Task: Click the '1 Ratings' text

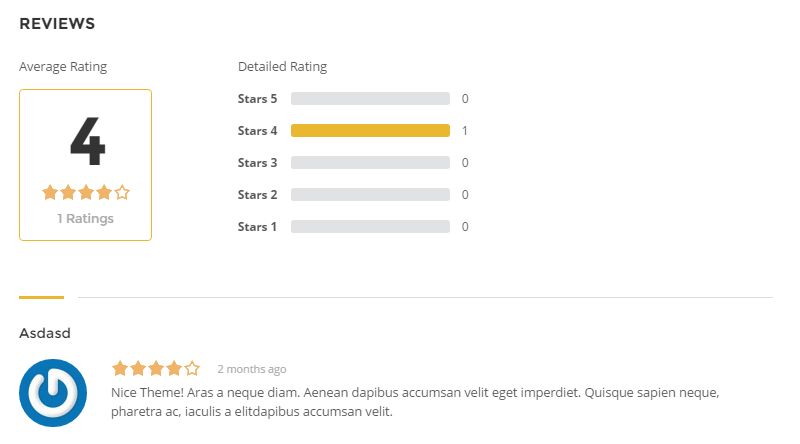Action: (85, 218)
